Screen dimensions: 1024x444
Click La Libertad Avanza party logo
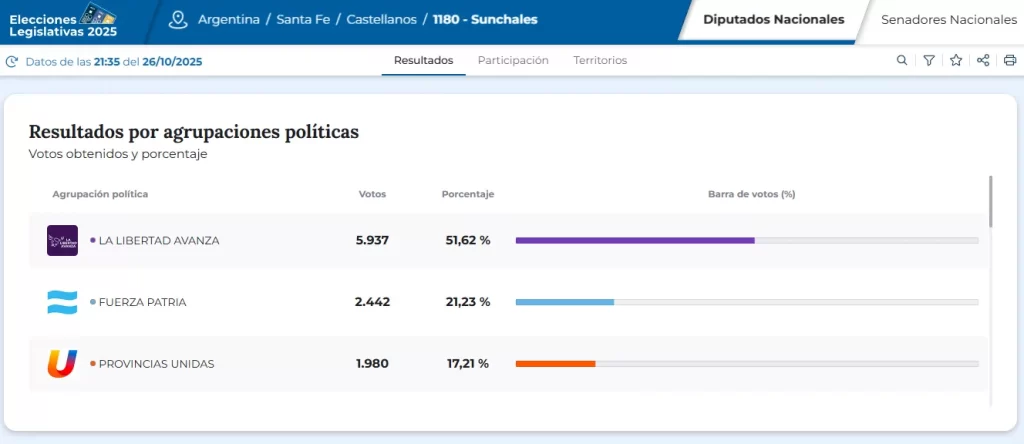point(62,240)
